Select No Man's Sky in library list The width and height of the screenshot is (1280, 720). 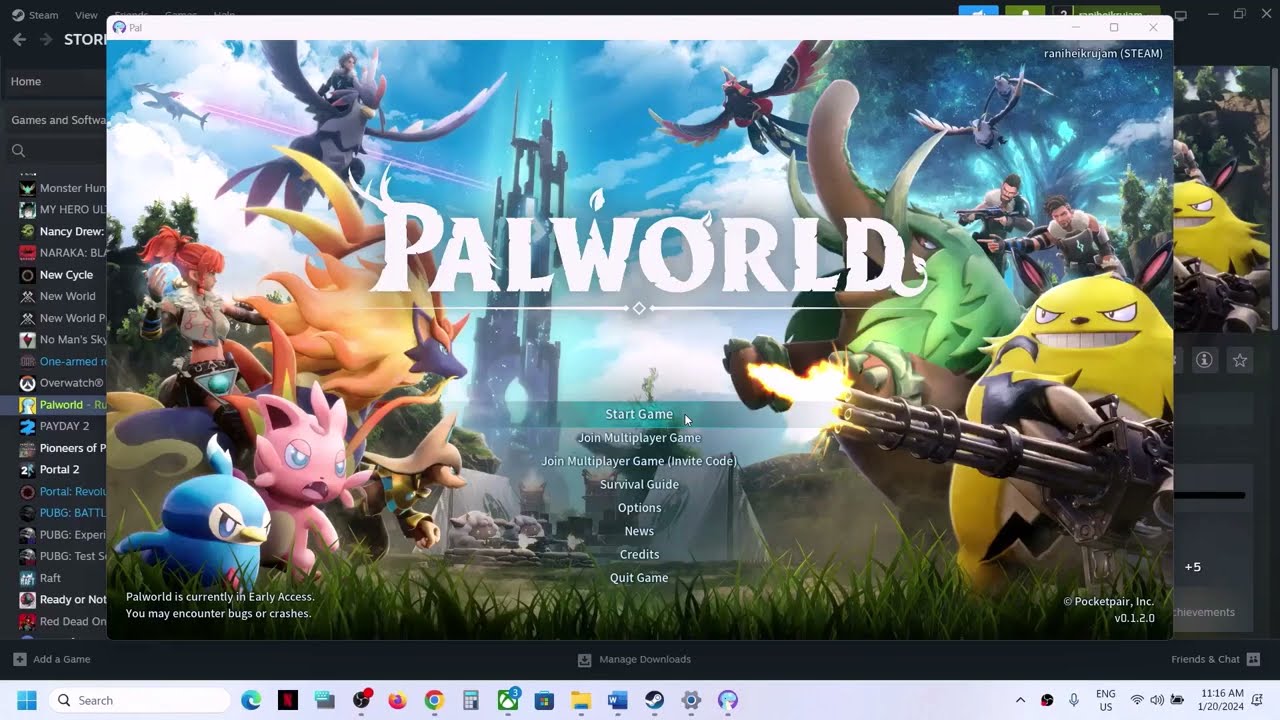pos(63,340)
